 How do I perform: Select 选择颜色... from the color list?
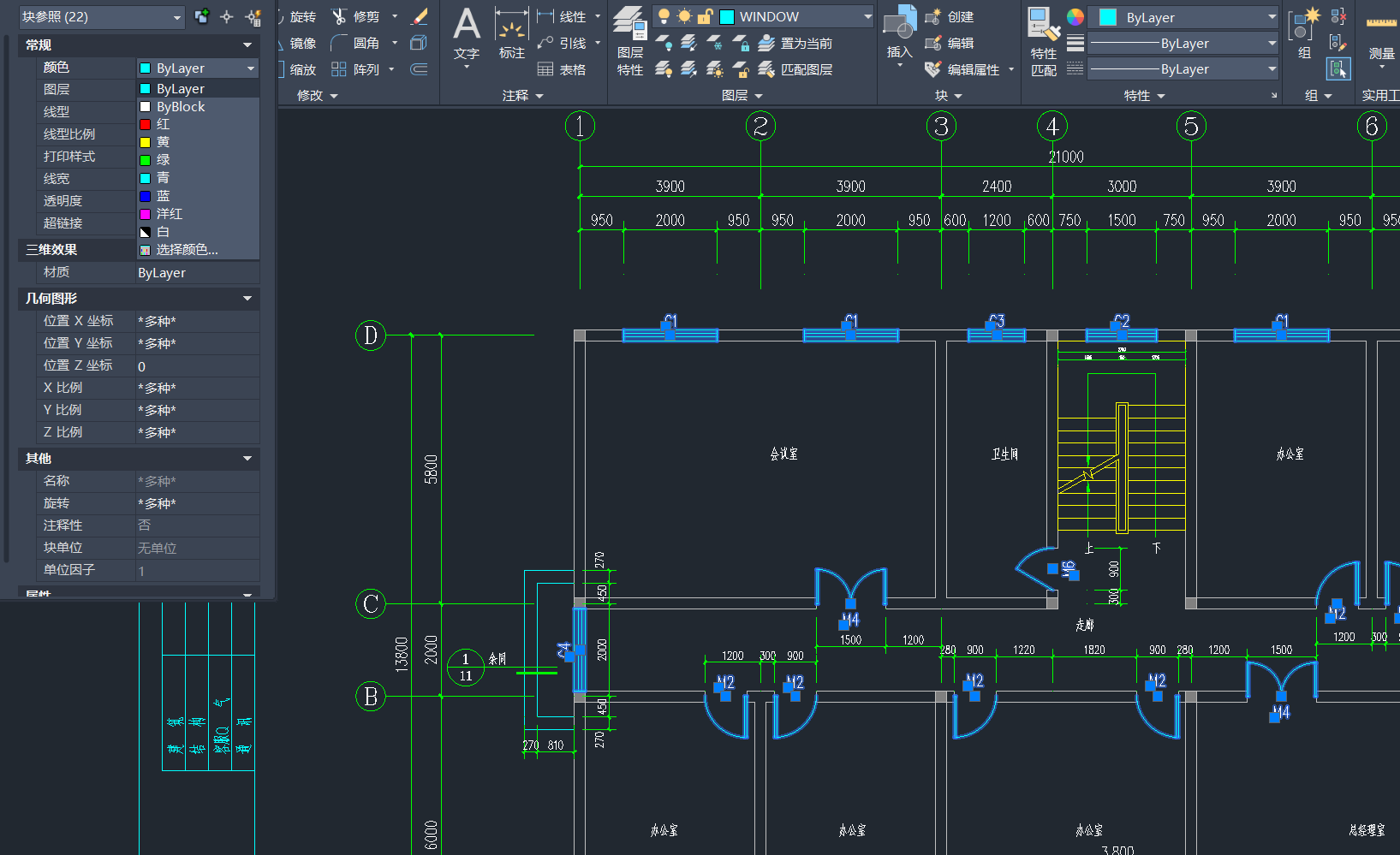[187, 250]
